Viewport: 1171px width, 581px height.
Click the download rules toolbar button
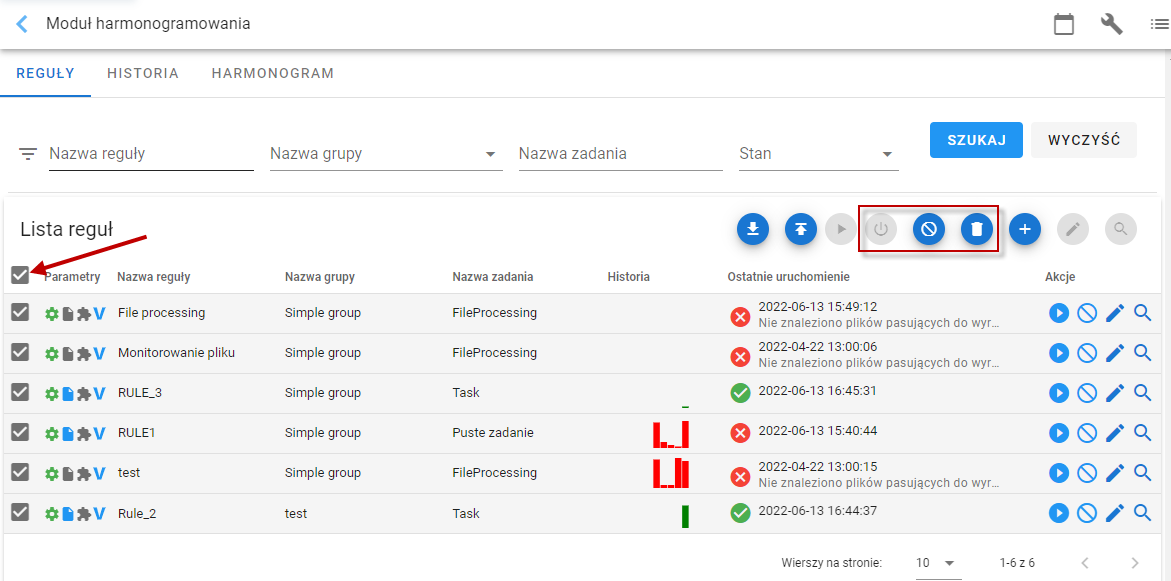753,229
